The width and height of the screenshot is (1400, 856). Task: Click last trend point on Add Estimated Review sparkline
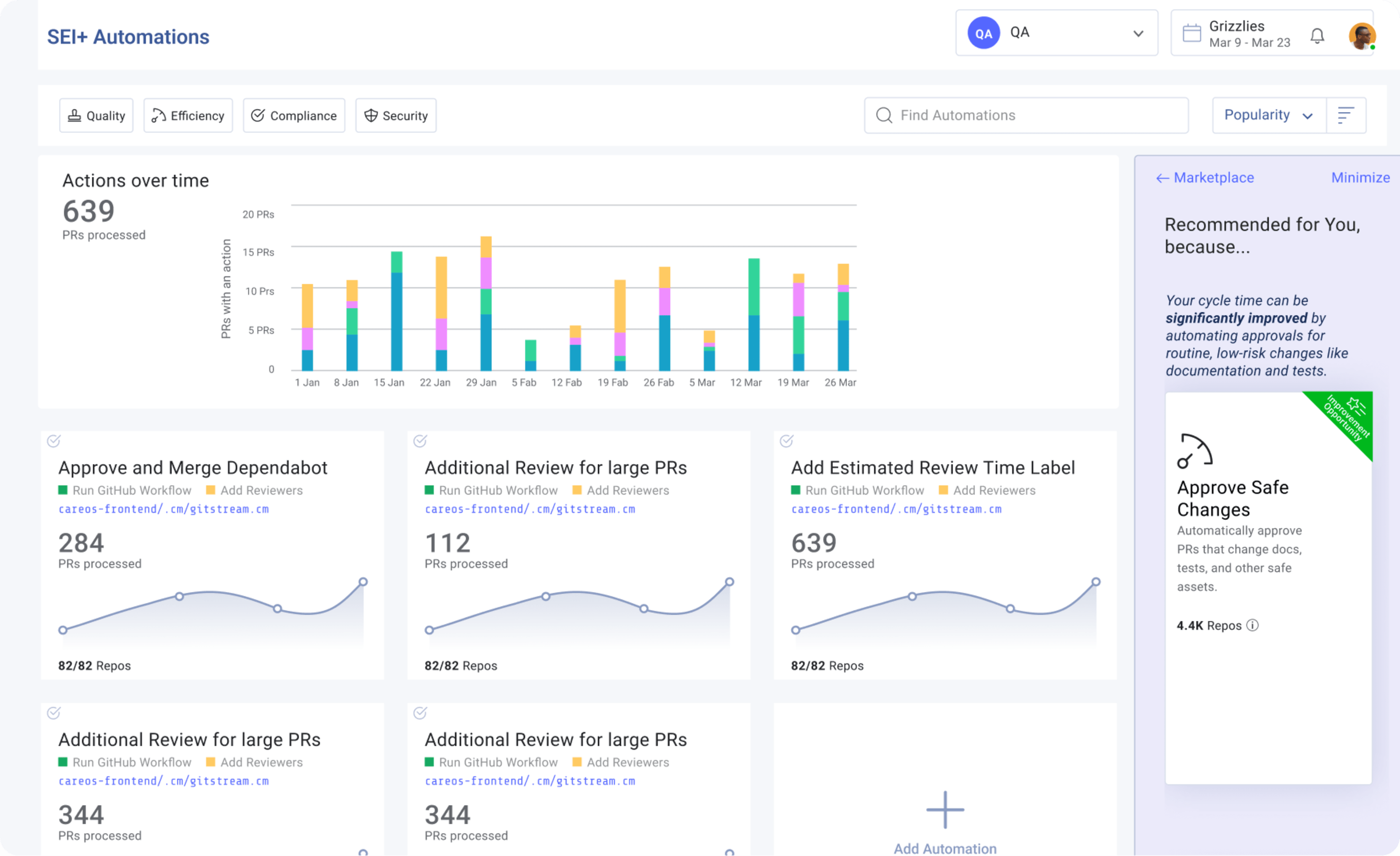click(x=1096, y=581)
